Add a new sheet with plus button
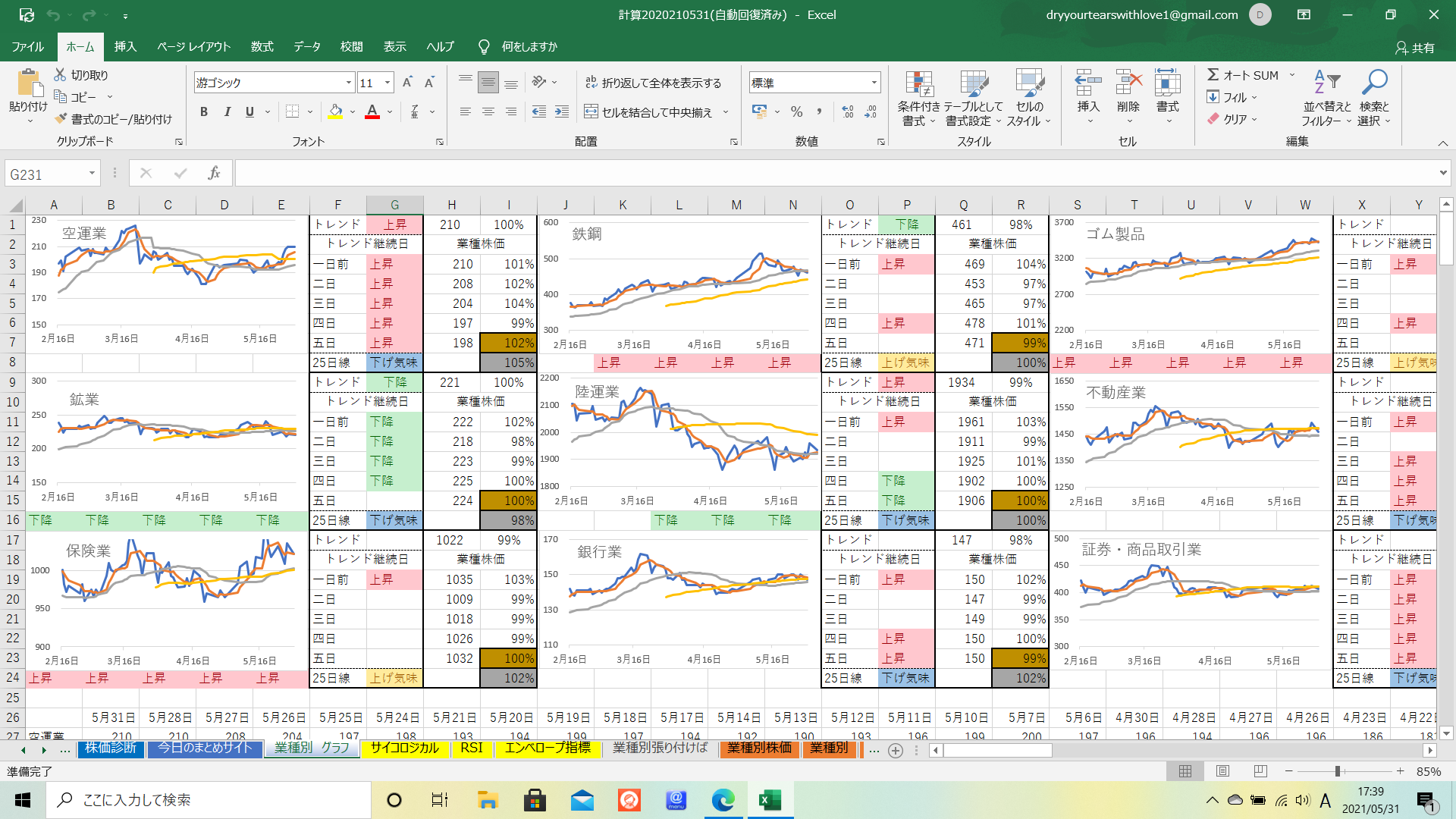 pos(896,751)
